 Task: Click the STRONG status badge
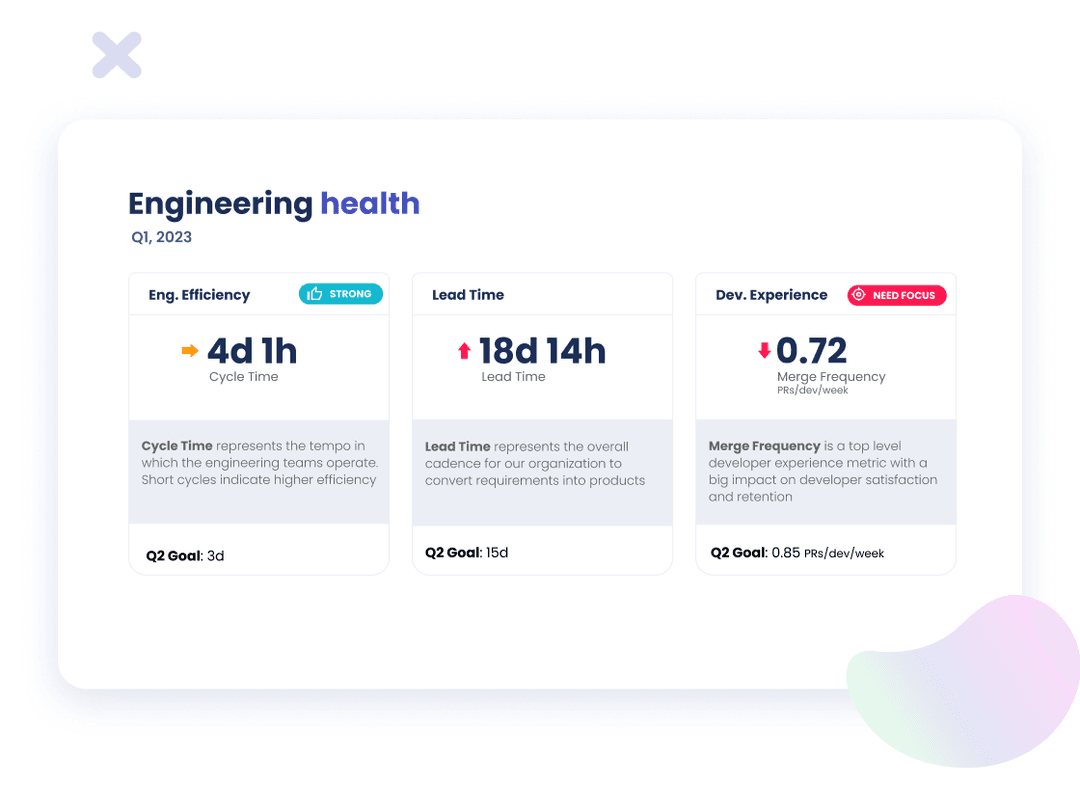pyautogui.click(x=340, y=294)
